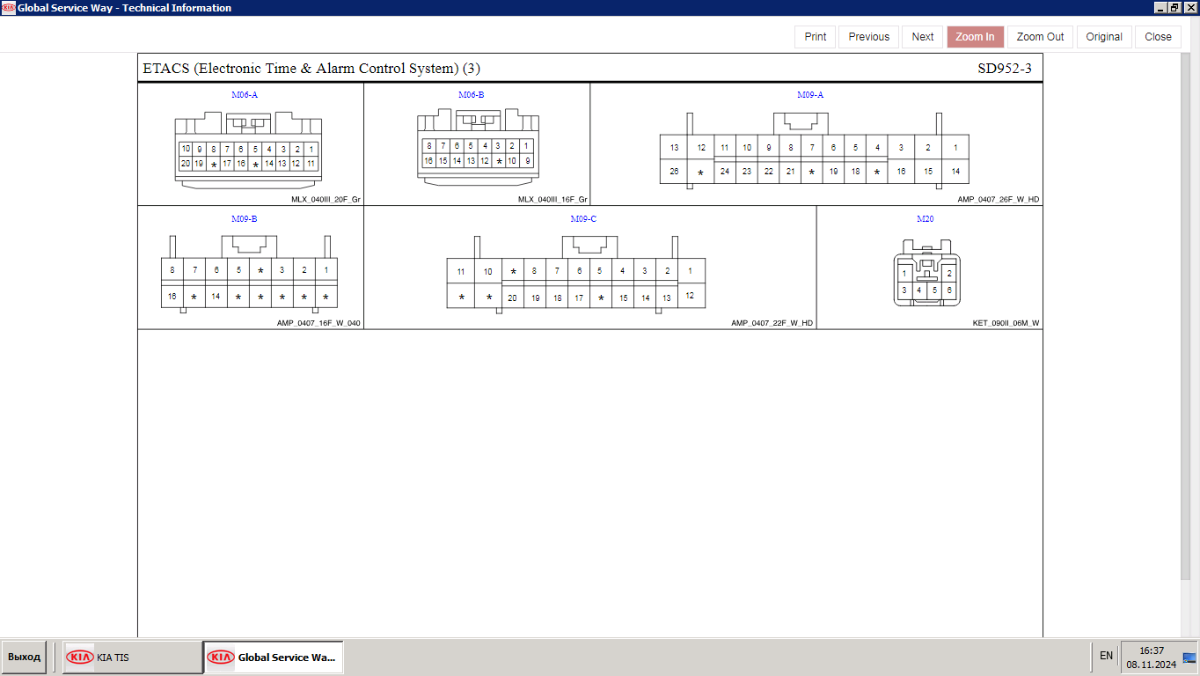1200x676 pixels.
Task: Click the AMP_0407_26F_W_HD label
Action: [998, 199]
